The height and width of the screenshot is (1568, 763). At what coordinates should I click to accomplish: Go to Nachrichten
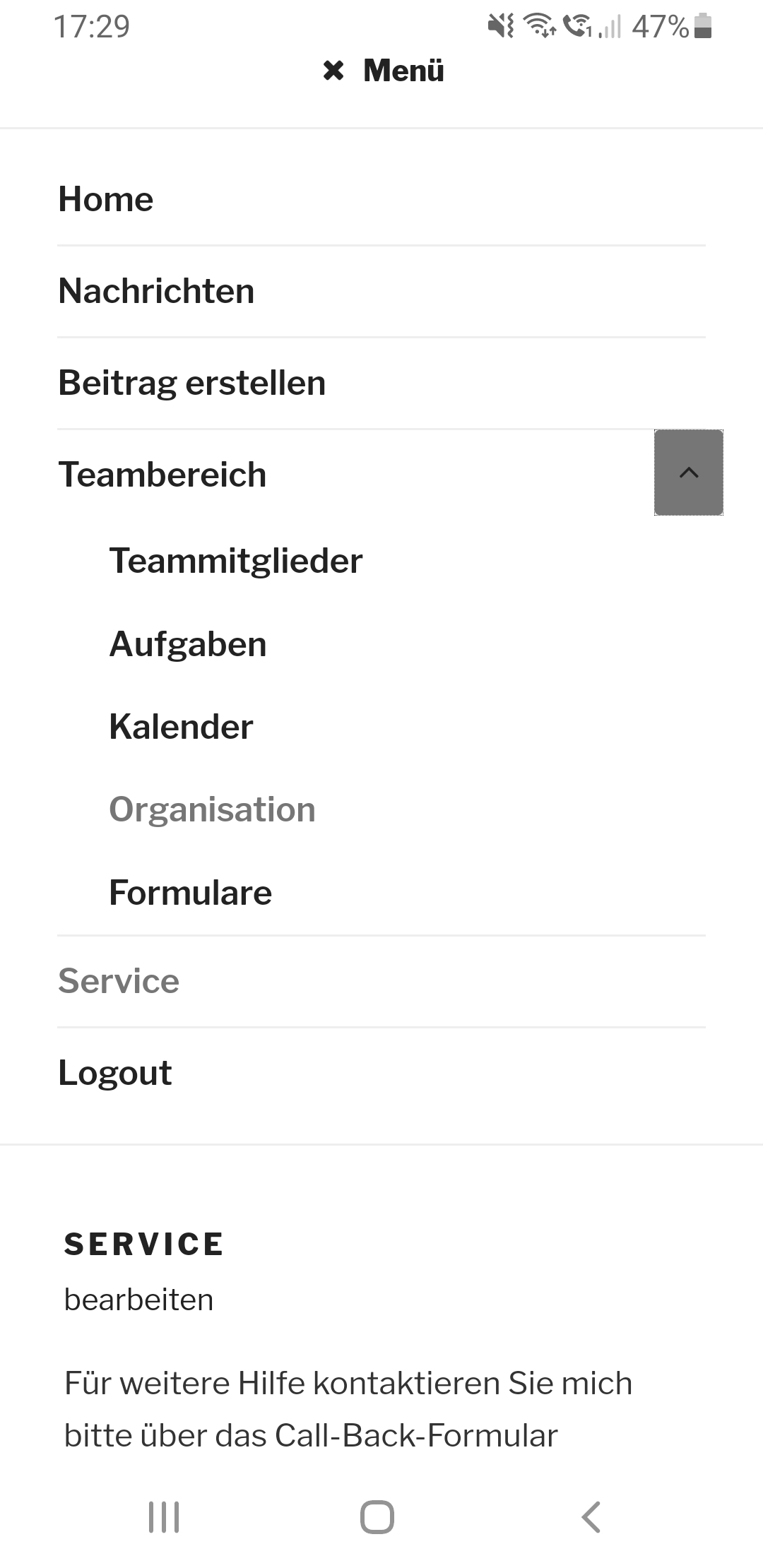(x=156, y=291)
